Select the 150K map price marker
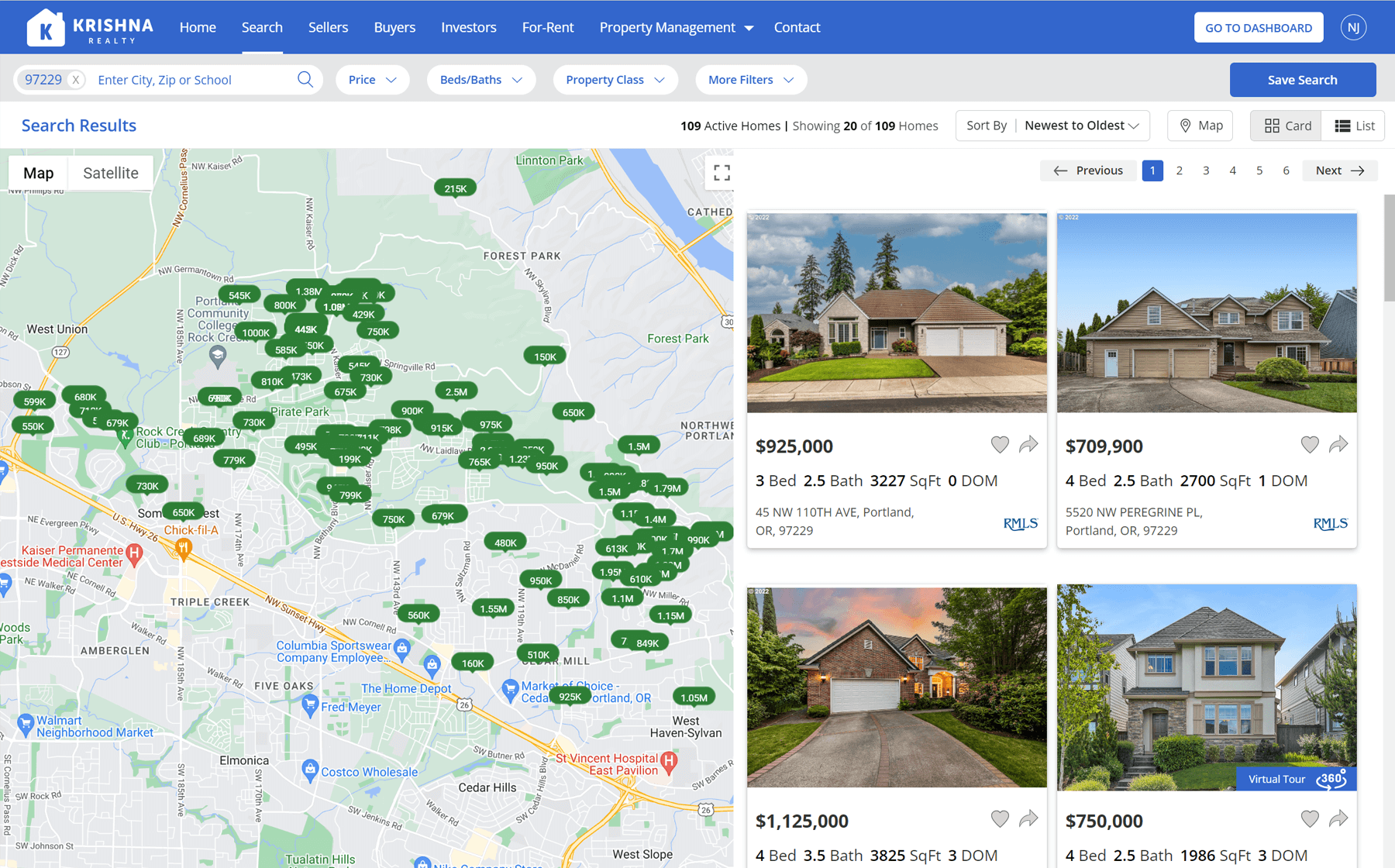This screenshot has height=868, width=1395. 545,356
